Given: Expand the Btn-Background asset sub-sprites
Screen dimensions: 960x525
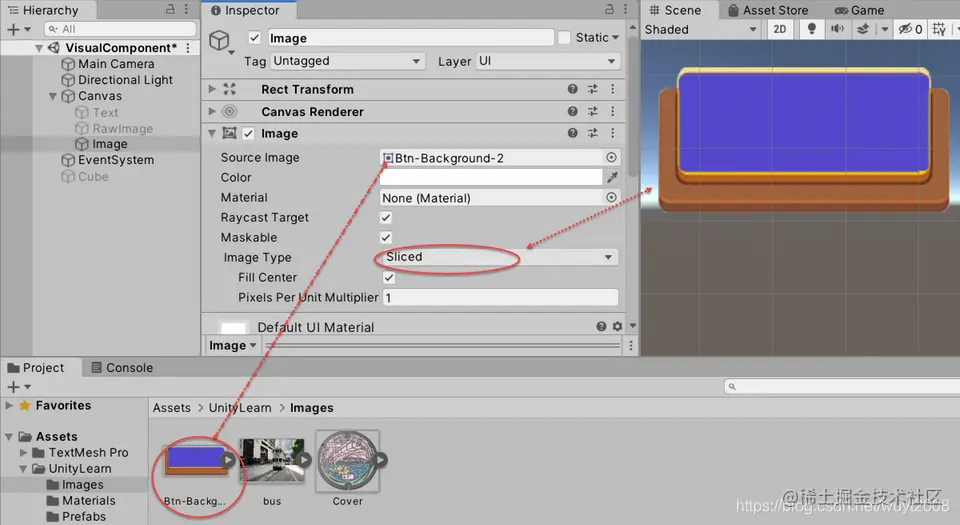Looking at the screenshot, I should pyautogui.click(x=228, y=459).
